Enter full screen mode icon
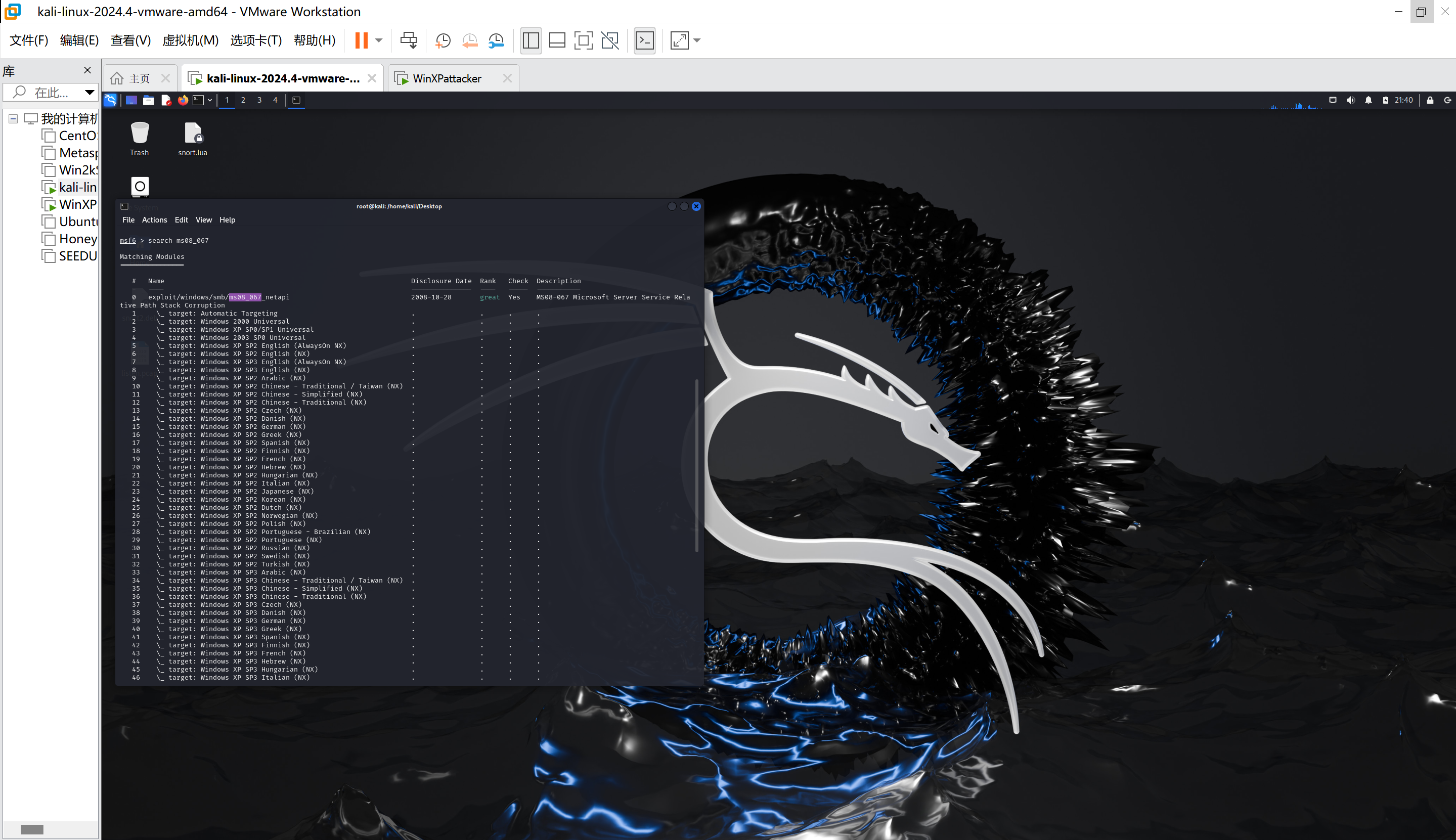This screenshot has width=1456, height=840. [583, 40]
